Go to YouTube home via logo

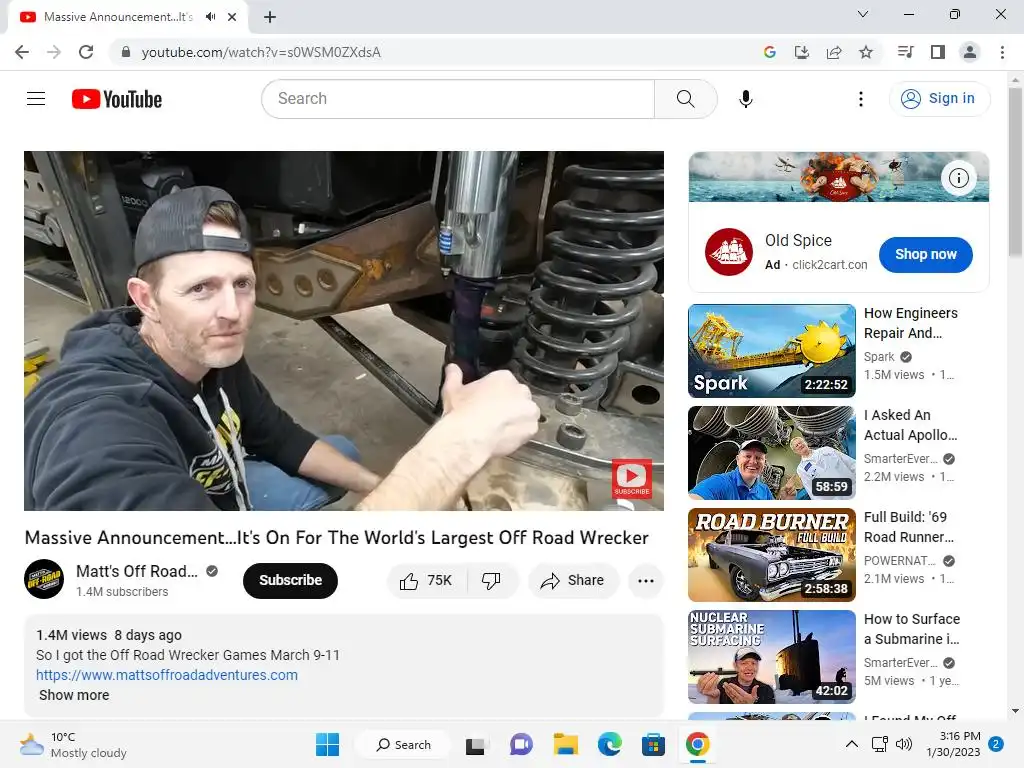[x=117, y=99]
